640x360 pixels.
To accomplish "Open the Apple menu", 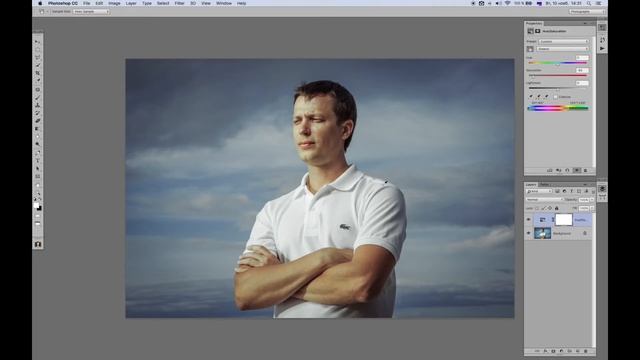I will pos(40,3).
